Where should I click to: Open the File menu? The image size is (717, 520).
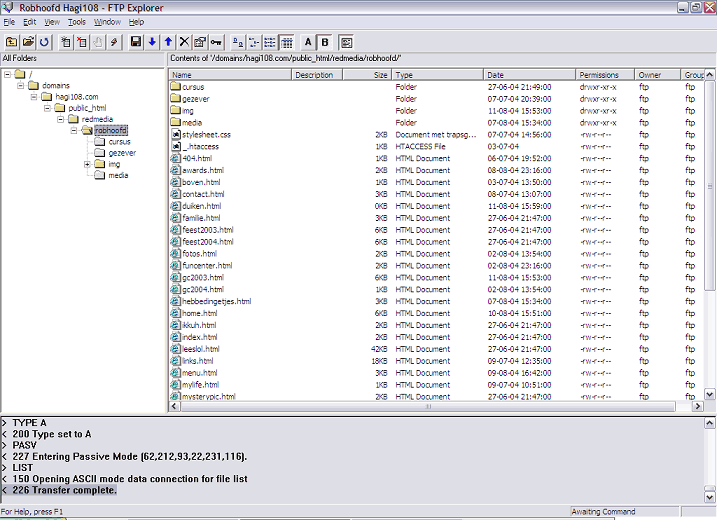pyautogui.click(x=9, y=22)
